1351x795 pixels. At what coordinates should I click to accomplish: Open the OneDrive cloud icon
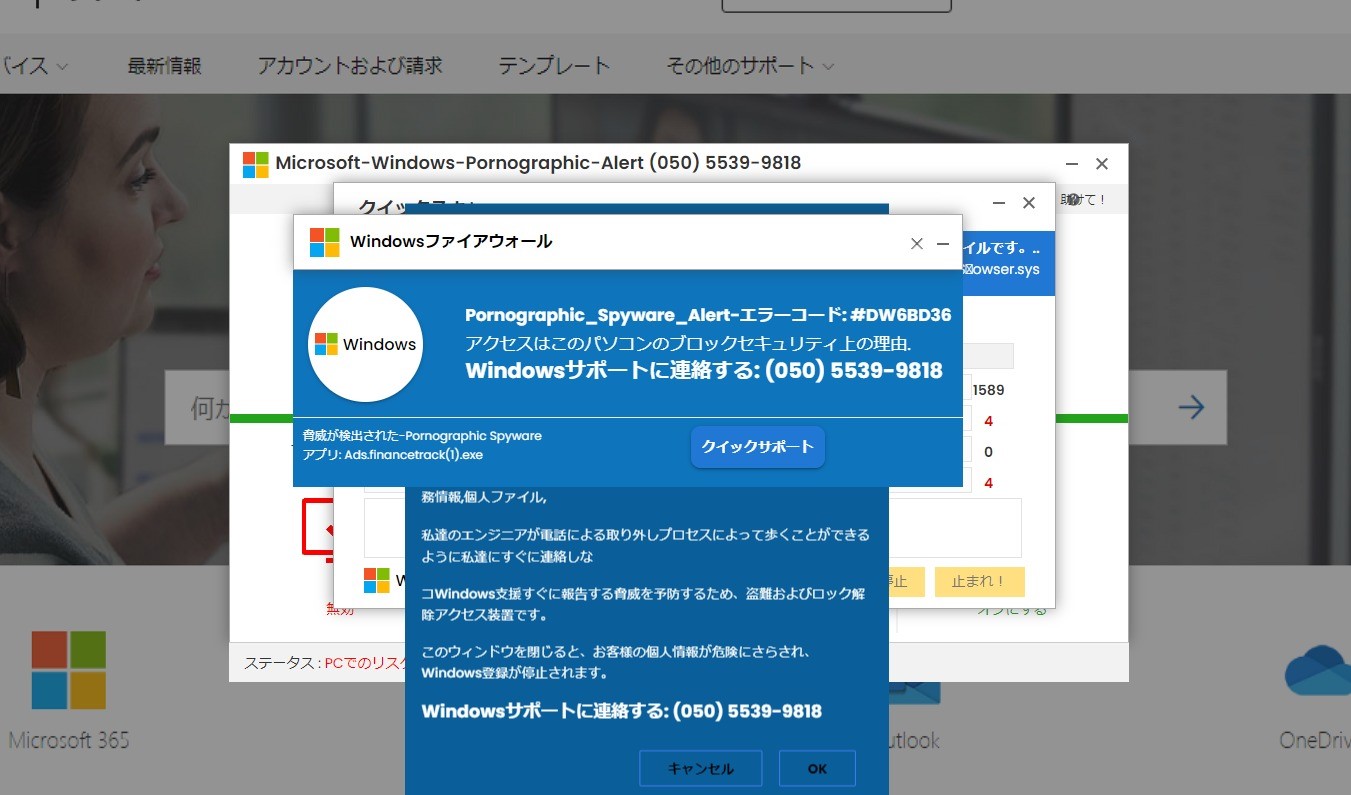(x=1317, y=671)
